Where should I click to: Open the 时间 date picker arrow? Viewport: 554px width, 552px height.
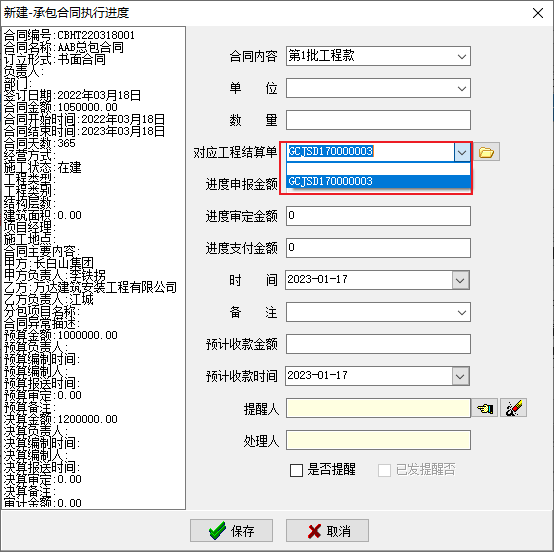click(460, 280)
